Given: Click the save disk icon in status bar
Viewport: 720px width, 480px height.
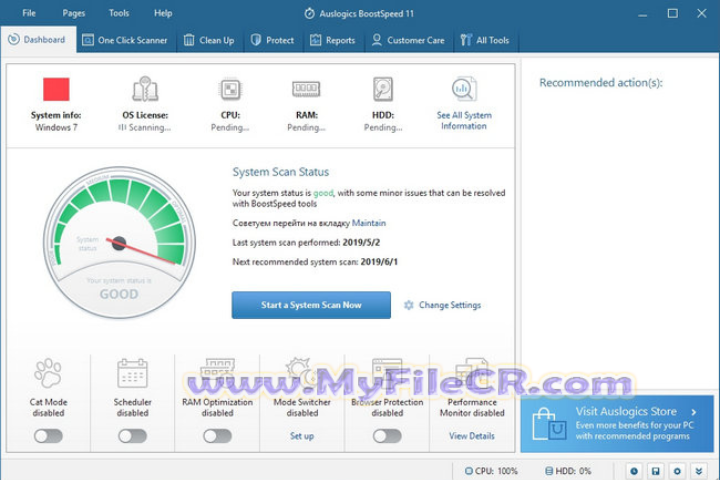Looking at the screenshot, I should coord(655,471).
